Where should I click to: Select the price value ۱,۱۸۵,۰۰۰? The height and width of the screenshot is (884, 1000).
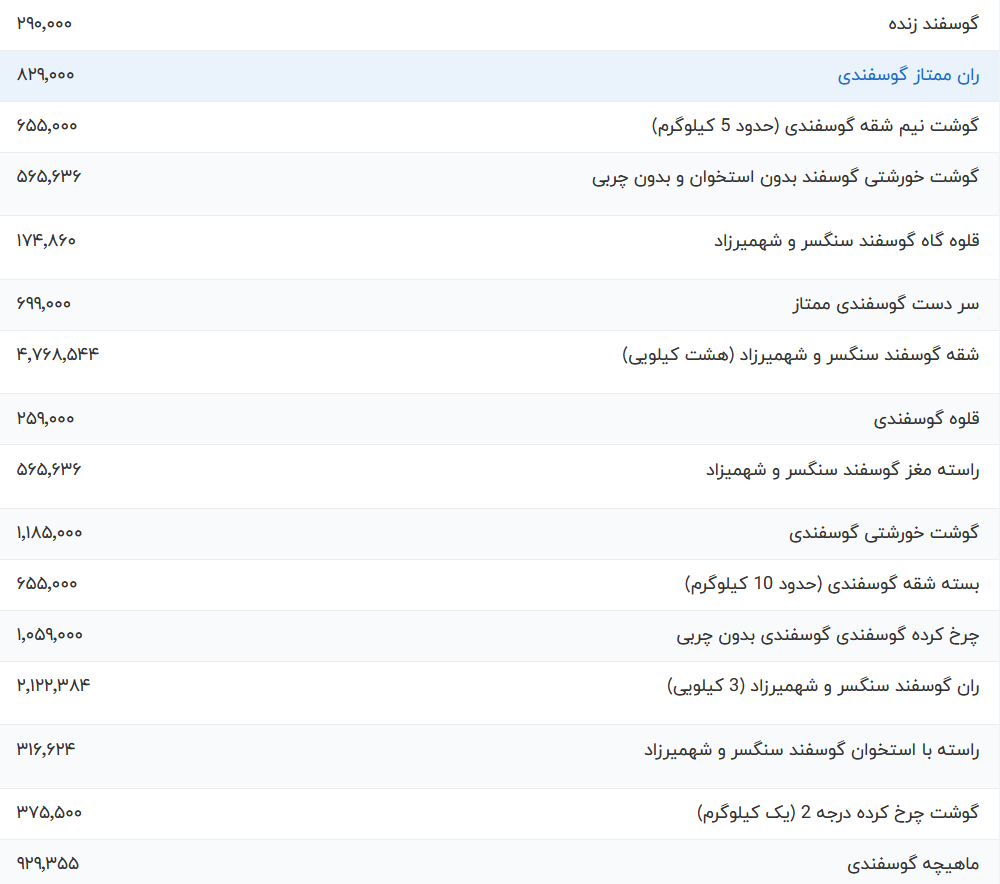(x=49, y=533)
